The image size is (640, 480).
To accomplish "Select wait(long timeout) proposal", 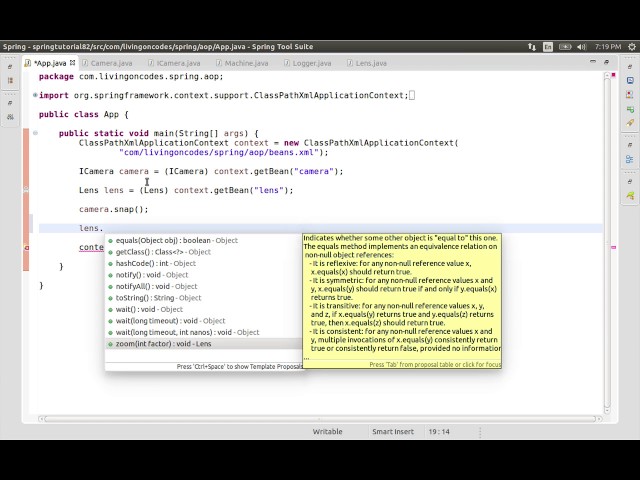I will pyautogui.click(x=203, y=320).
